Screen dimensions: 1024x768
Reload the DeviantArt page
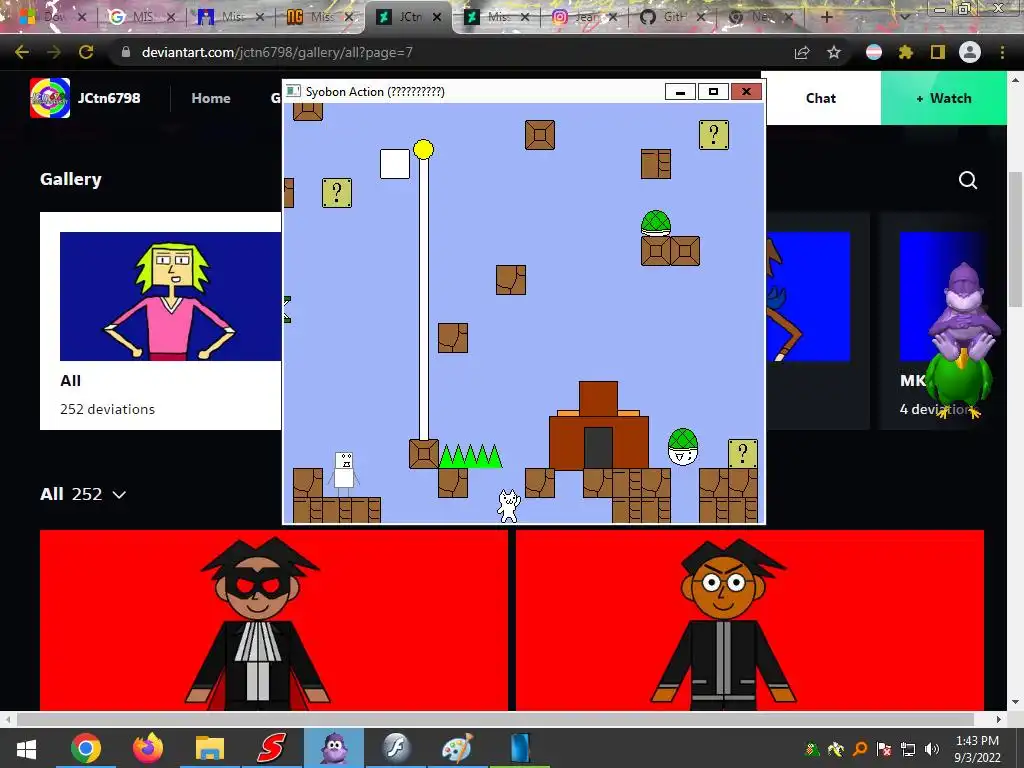(x=86, y=52)
